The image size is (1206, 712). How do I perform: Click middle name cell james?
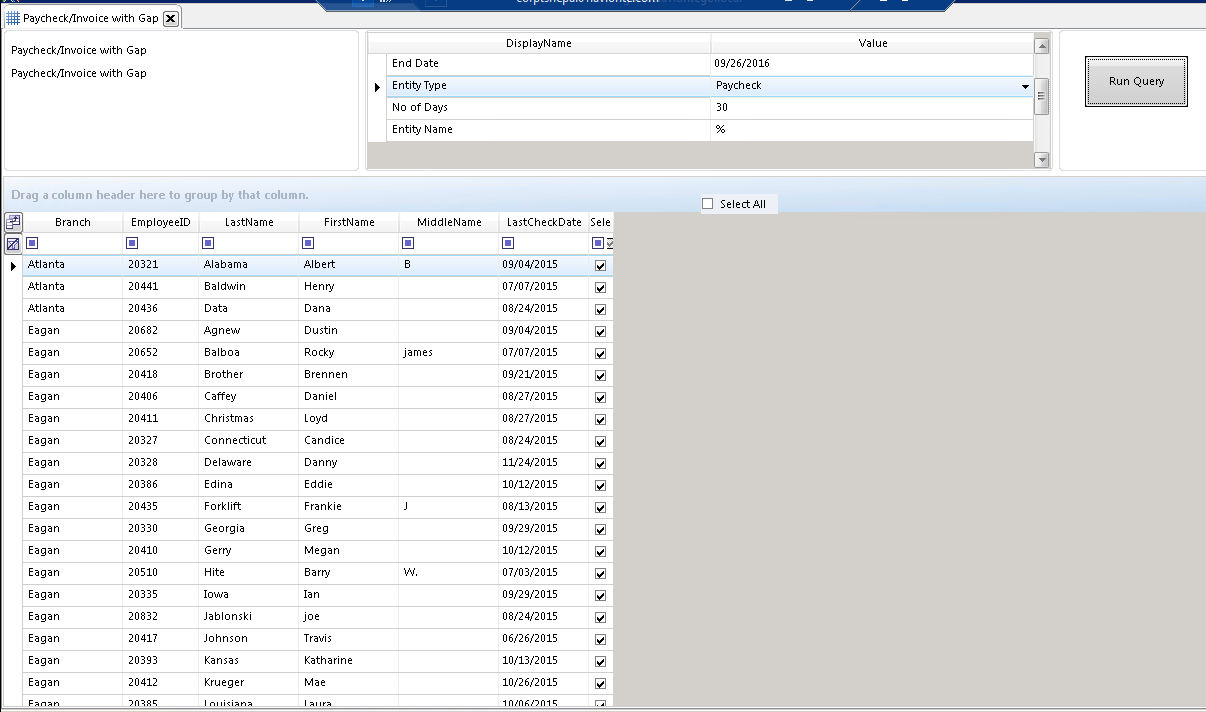tap(449, 352)
